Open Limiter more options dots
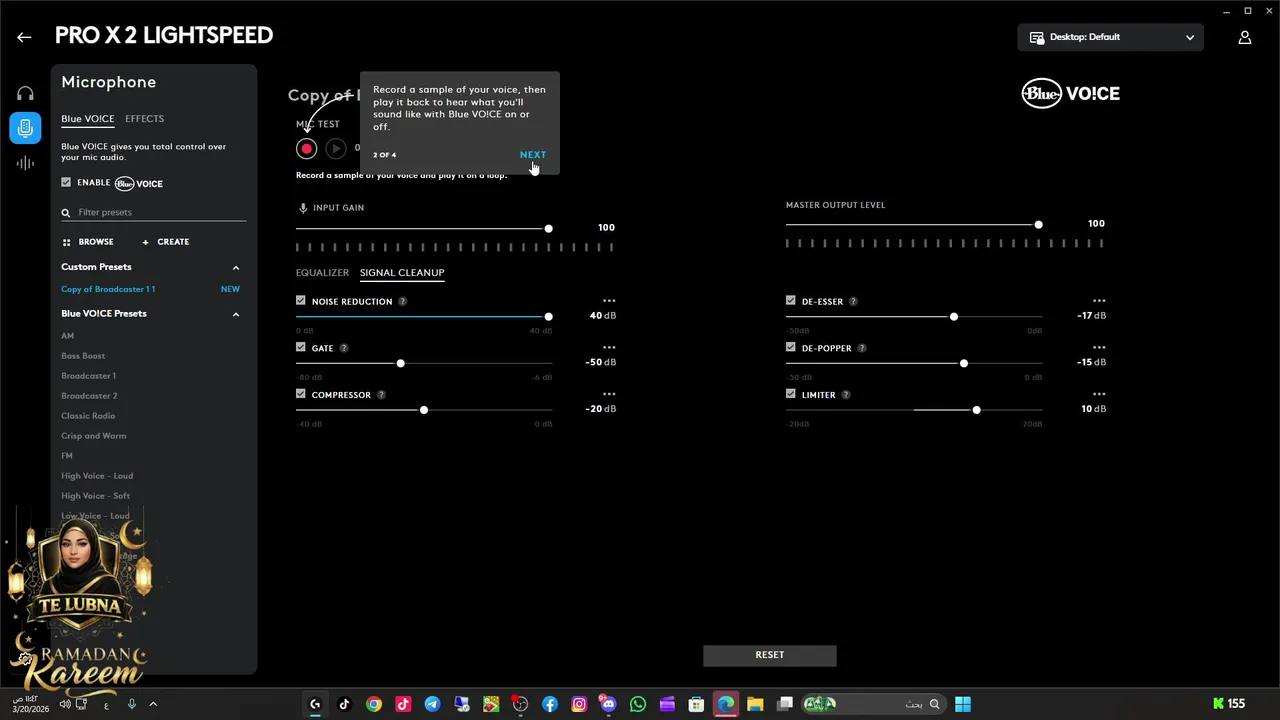The image size is (1280, 720). coord(1099,395)
